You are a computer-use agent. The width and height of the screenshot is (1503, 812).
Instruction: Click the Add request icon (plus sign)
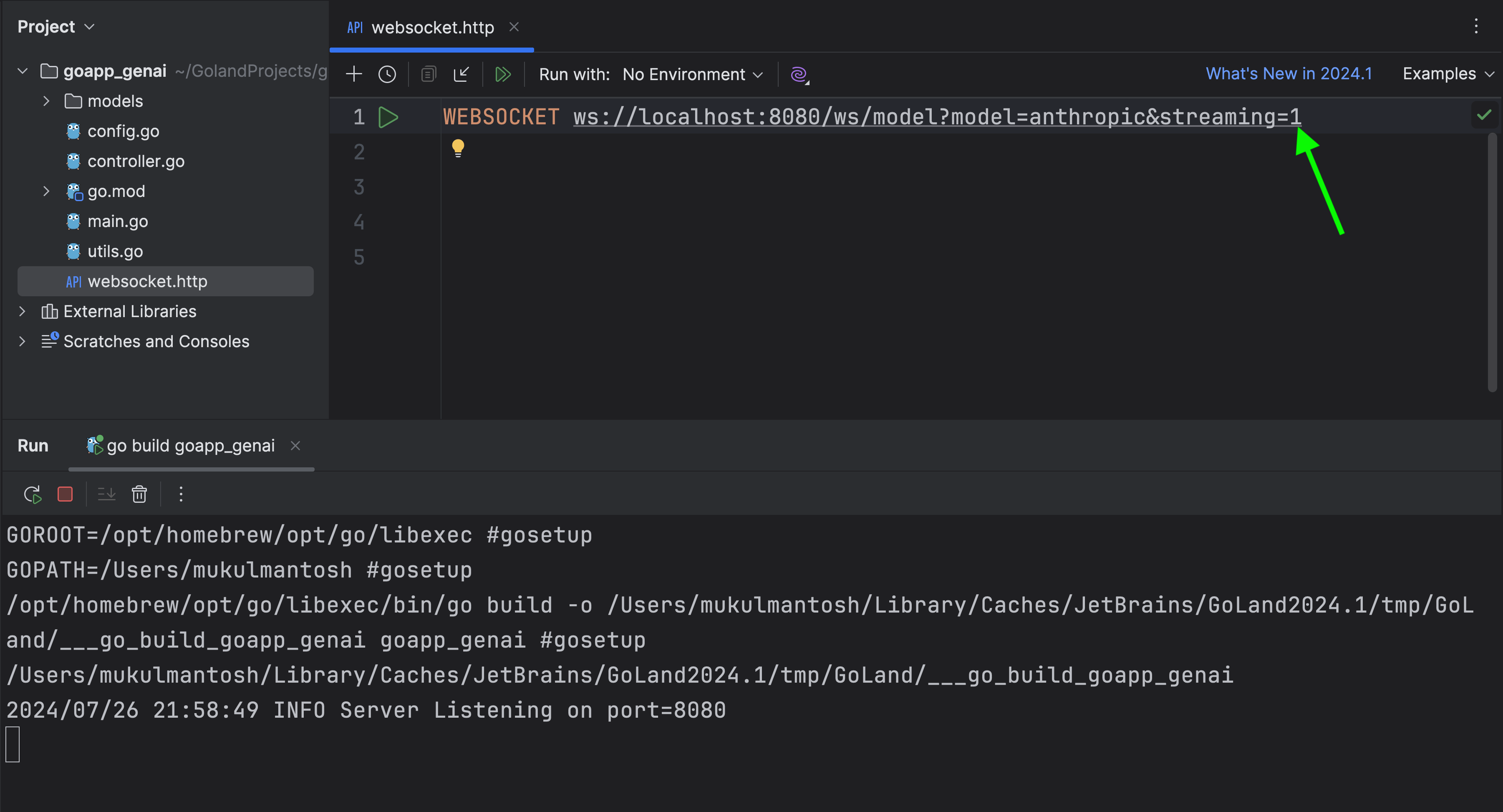354,74
